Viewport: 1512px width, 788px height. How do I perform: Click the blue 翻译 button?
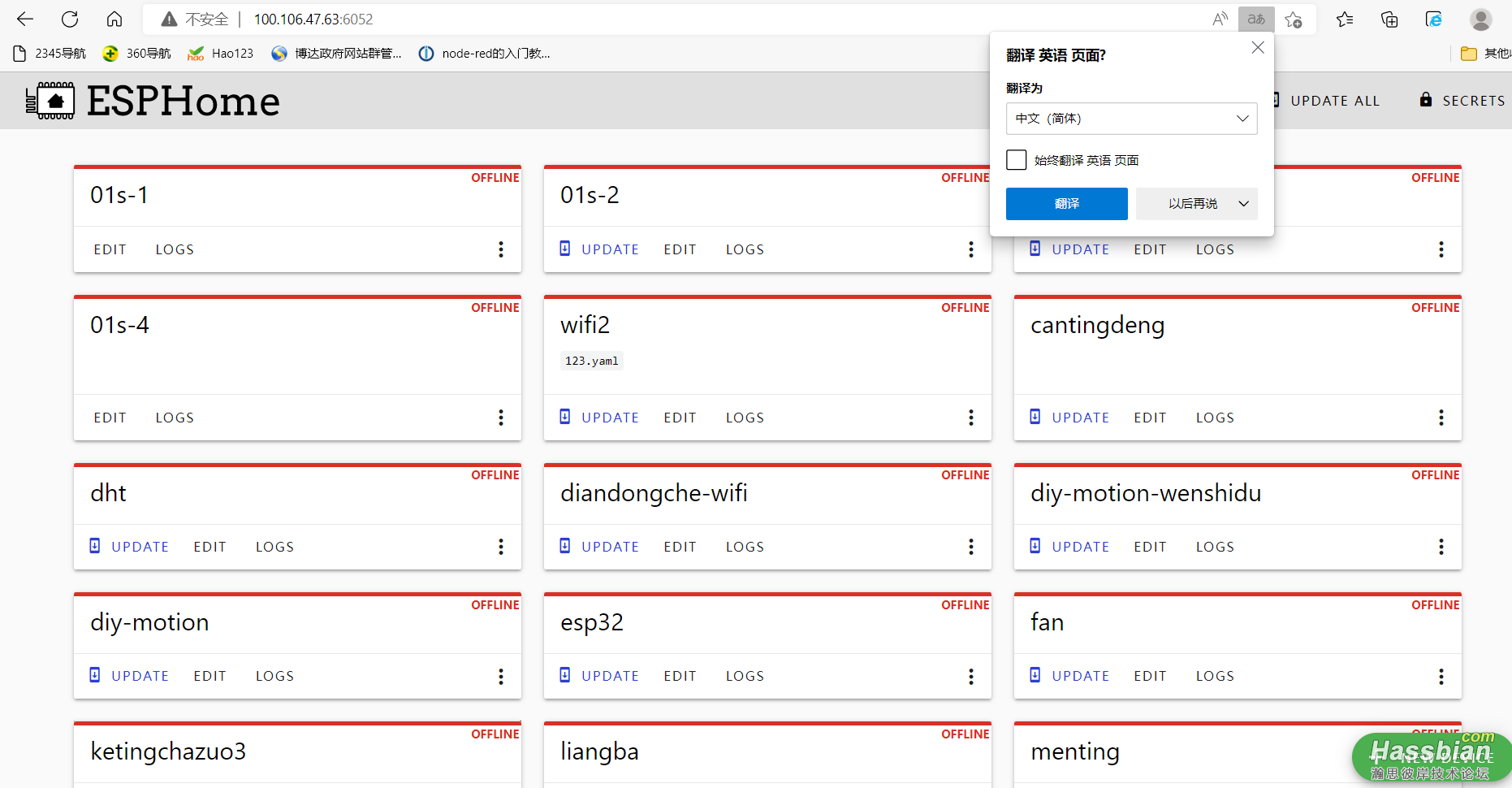click(x=1067, y=204)
